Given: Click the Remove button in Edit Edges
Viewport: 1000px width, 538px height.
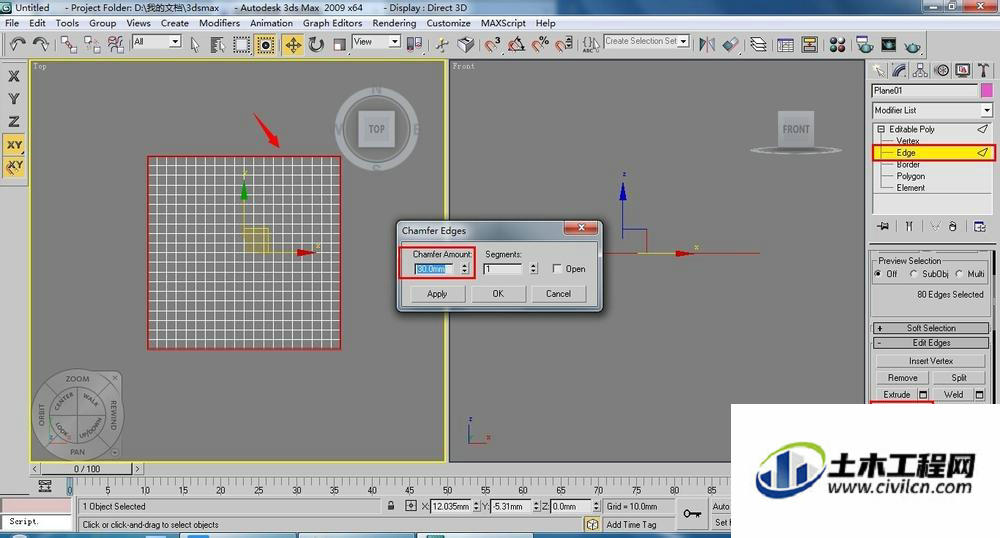Looking at the screenshot, I should [x=902, y=377].
